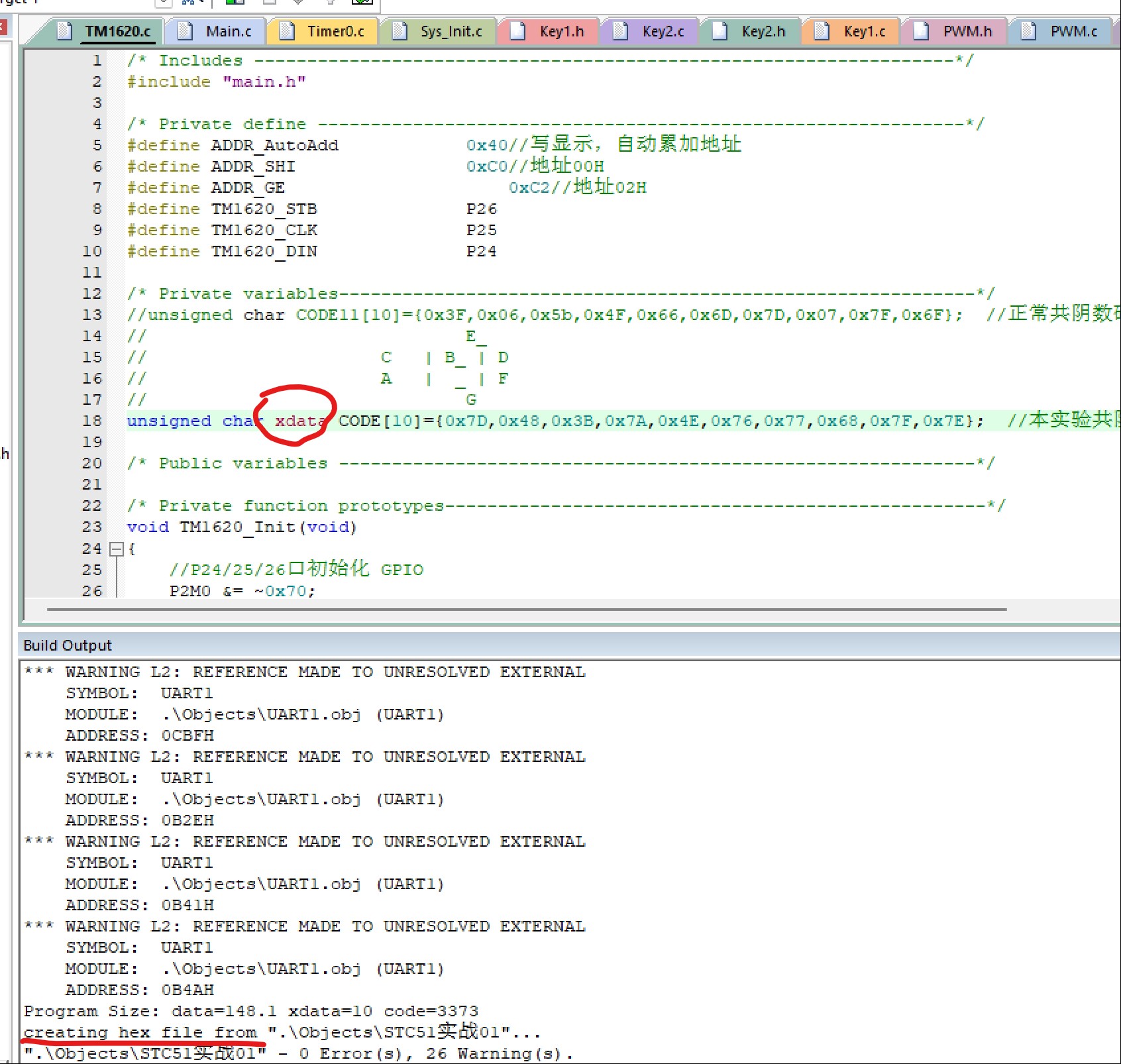Image resolution: width=1121 pixels, height=1064 pixels.
Task: Click the Public variables comment line
Action: click(560, 463)
